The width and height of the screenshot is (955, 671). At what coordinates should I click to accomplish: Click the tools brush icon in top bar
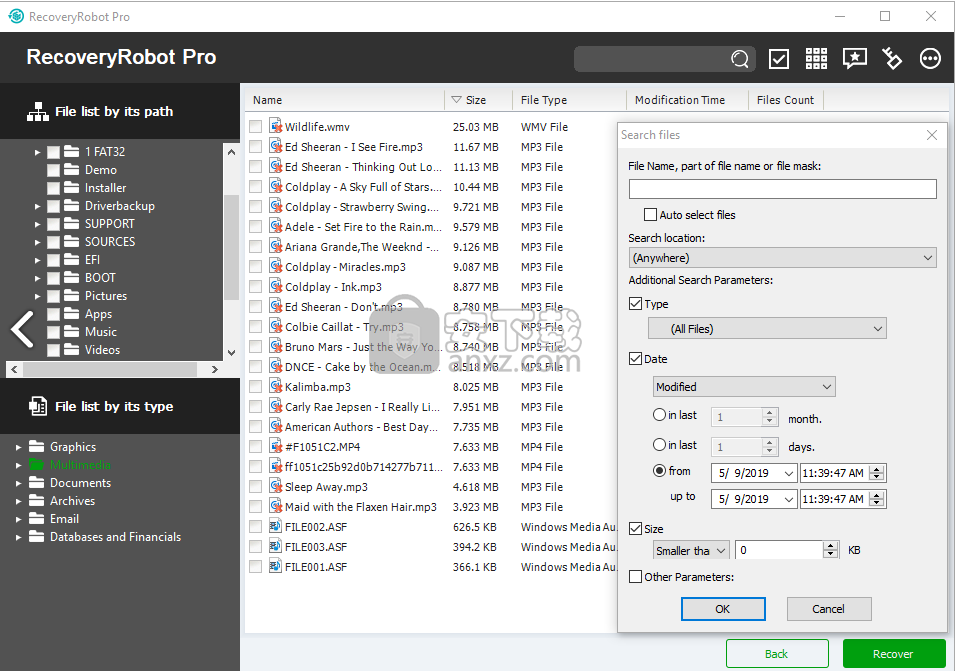892,58
